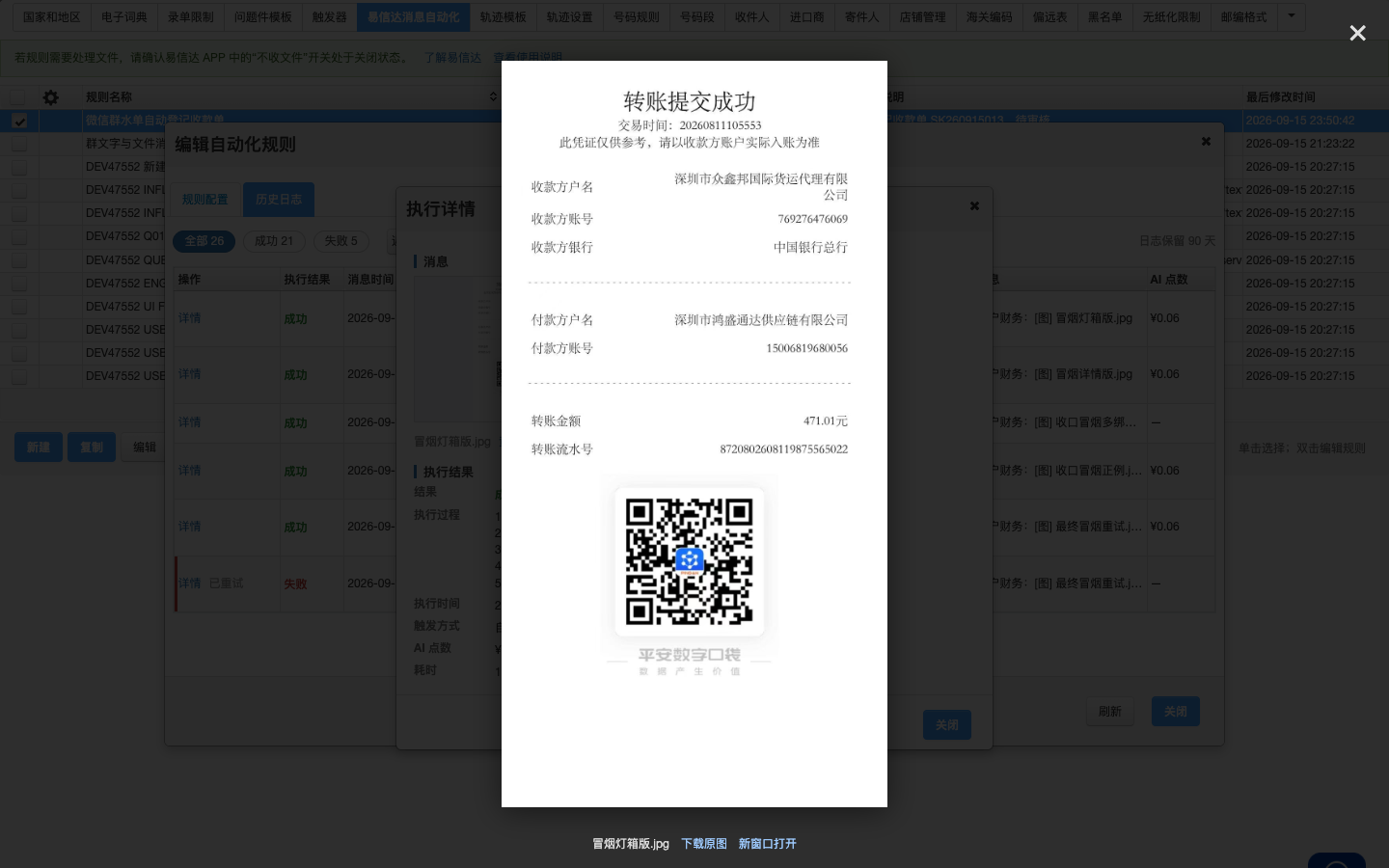Open the 进口商 tab
The height and width of the screenshot is (868, 1389).
tap(807, 17)
